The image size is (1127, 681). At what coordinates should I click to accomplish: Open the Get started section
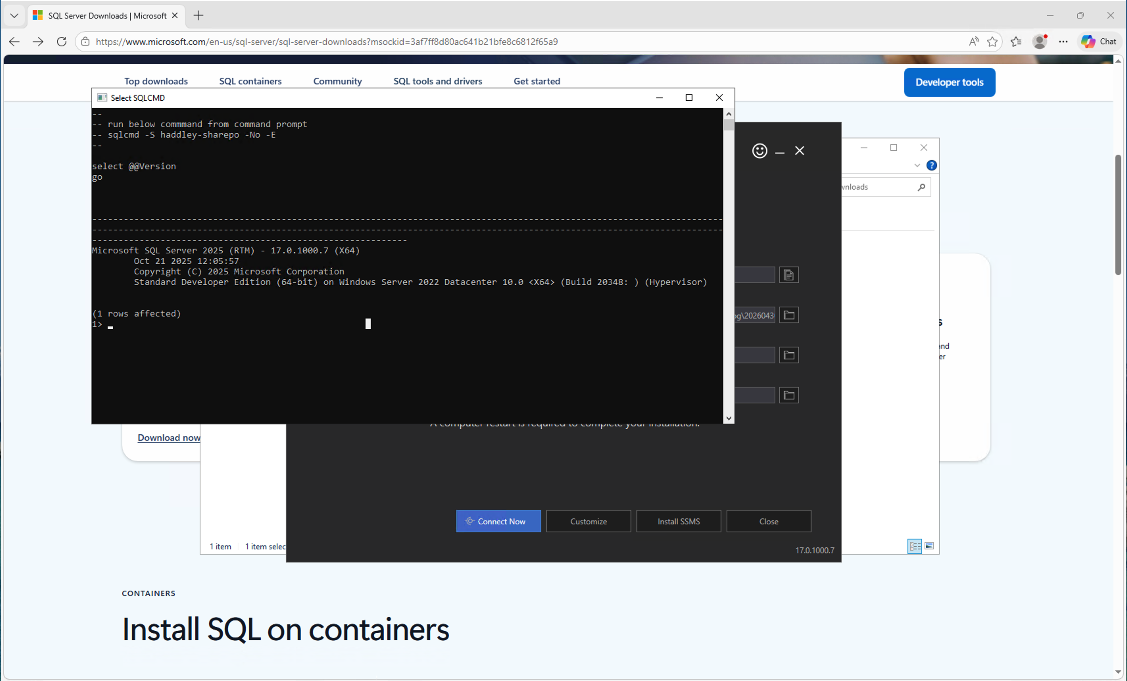(x=537, y=81)
